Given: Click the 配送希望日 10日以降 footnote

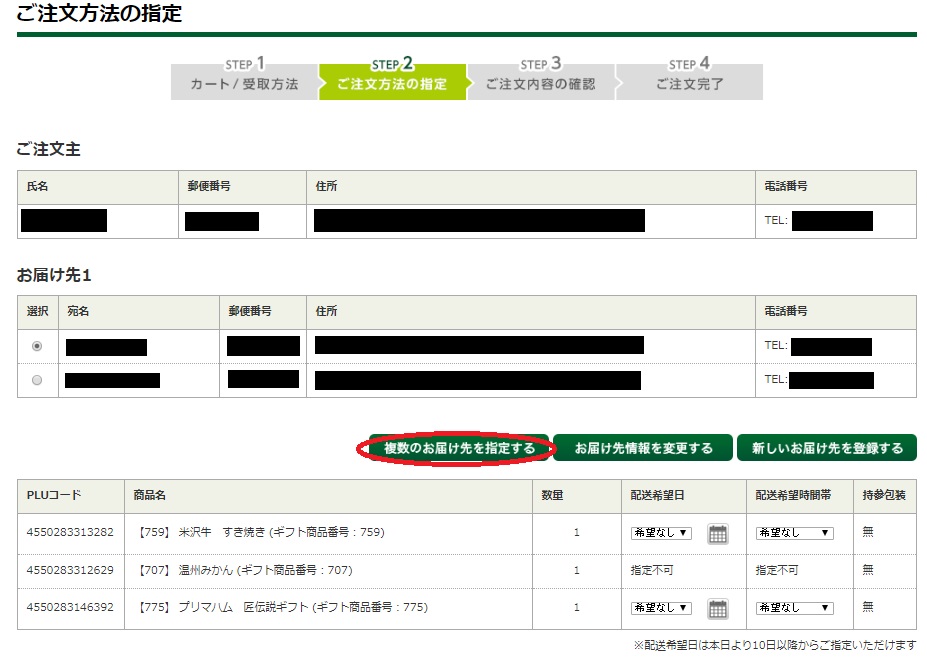Looking at the screenshot, I should tap(774, 645).
